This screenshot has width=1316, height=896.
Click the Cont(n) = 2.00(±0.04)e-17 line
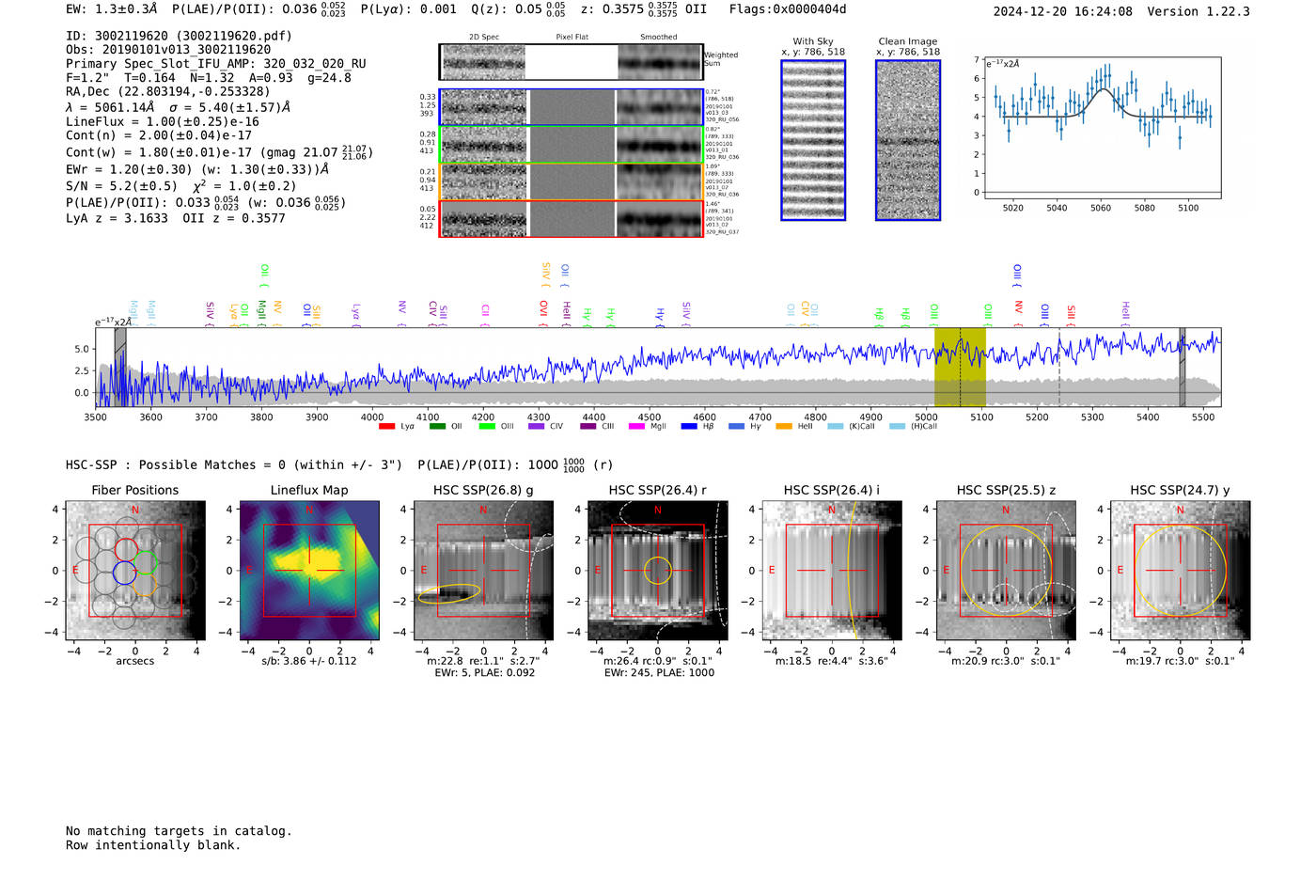(159, 135)
